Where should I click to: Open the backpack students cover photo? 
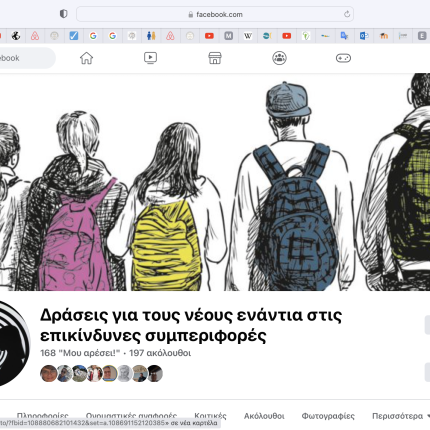coord(215,182)
